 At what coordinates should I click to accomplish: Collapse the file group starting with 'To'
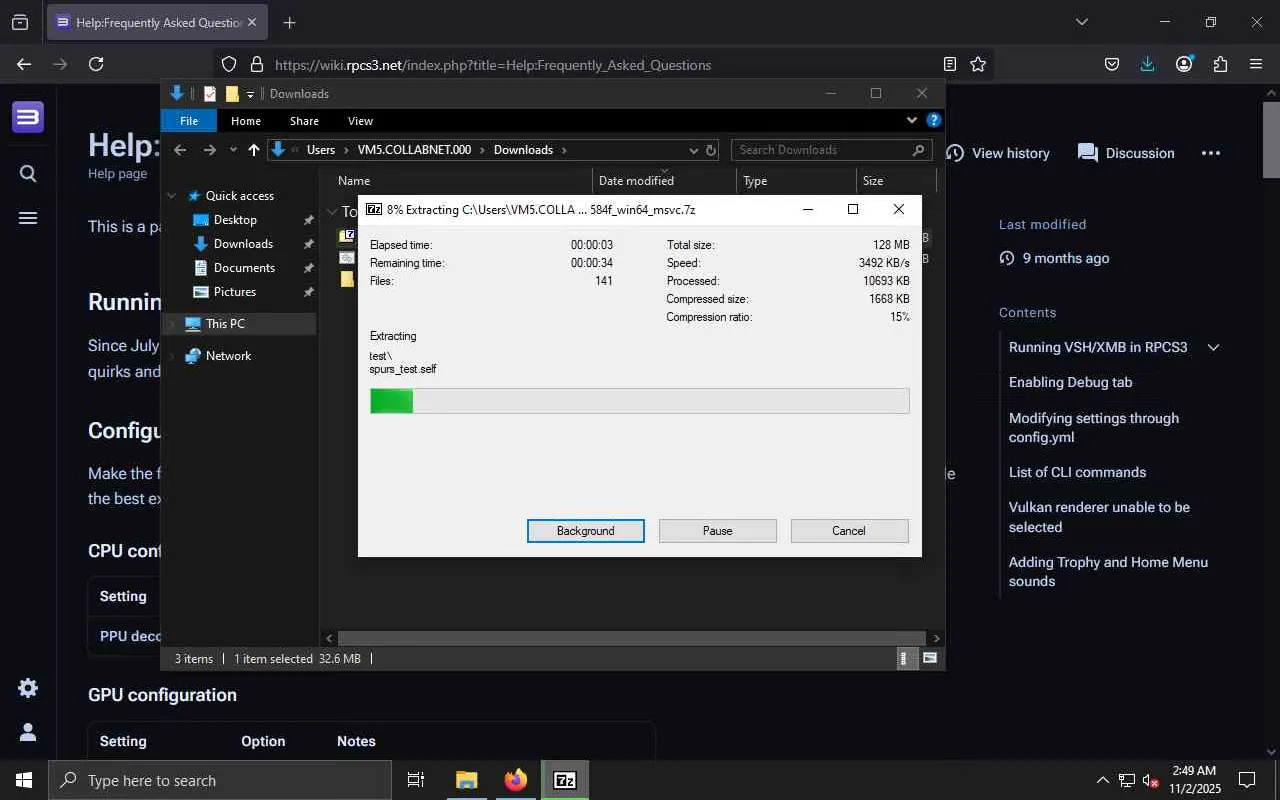pyautogui.click(x=332, y=212)
